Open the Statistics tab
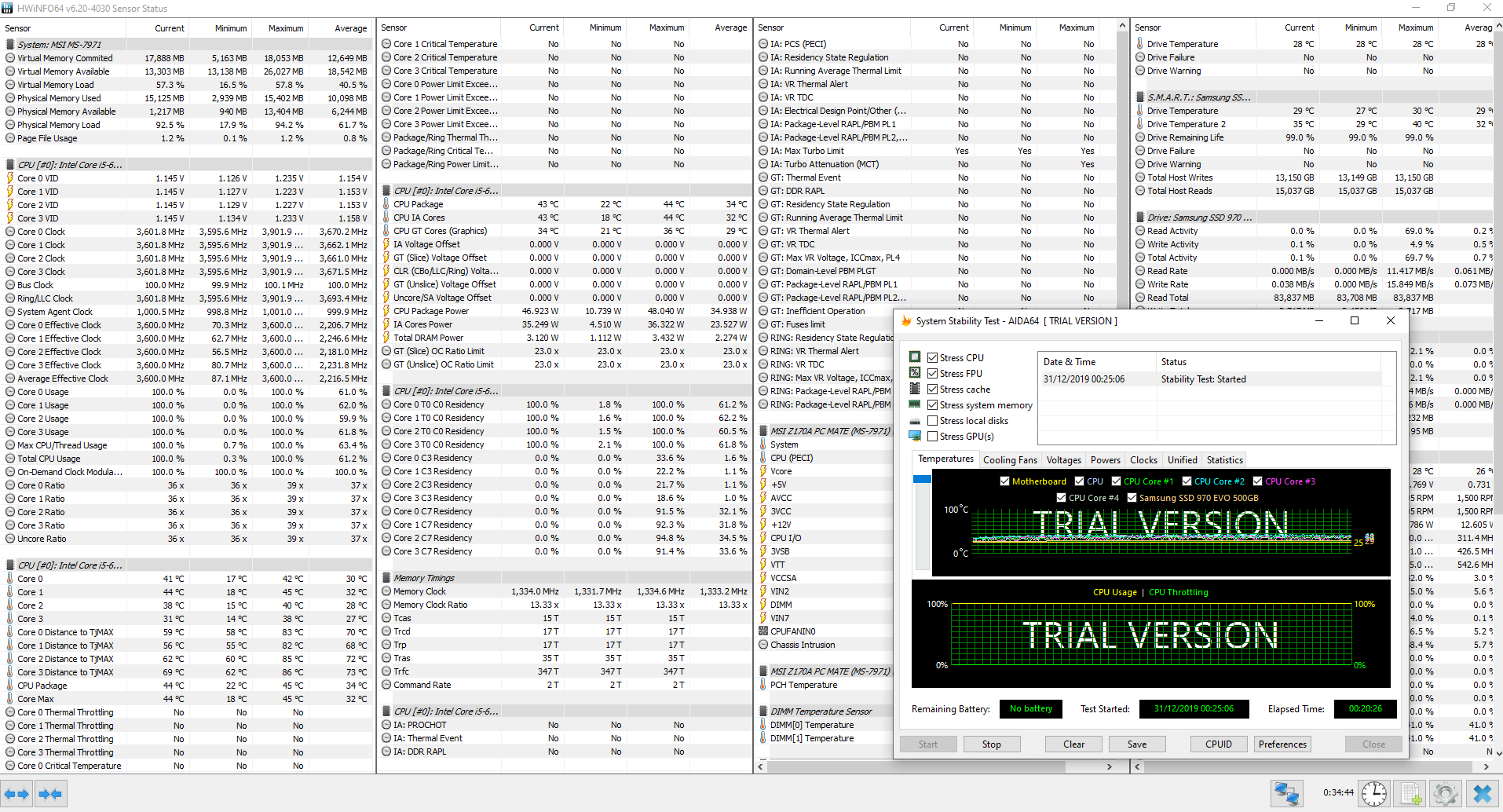This screenshot has width=1503, height=812. pos(1224,460)
